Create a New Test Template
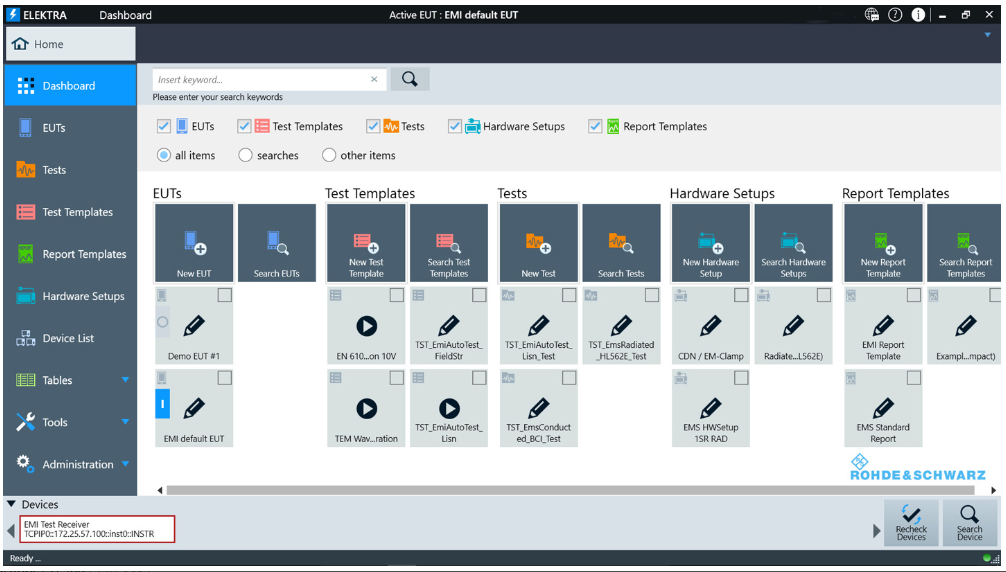Image resolution: width=1006 pixels, height=572 pixels. (x=366, y=243)
